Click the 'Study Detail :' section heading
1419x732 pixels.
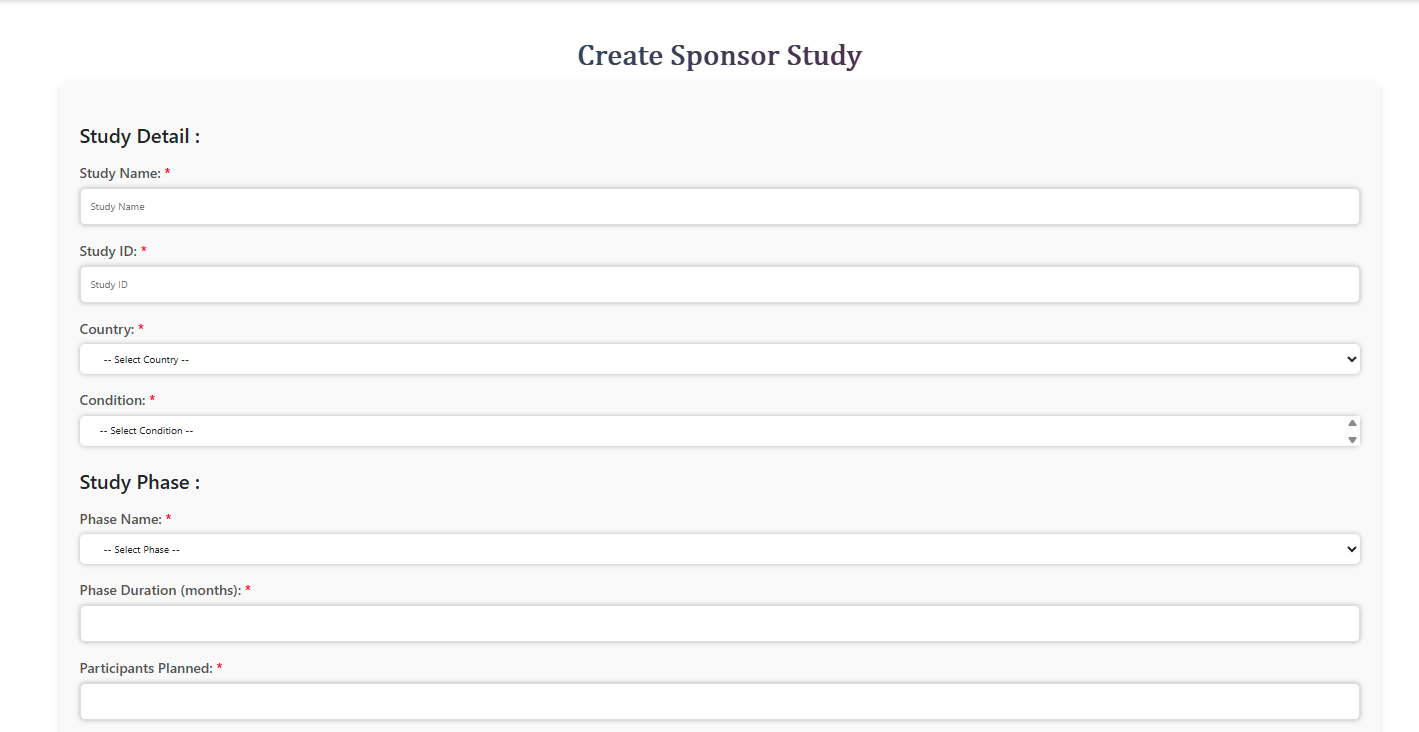(x=139, y=136)
